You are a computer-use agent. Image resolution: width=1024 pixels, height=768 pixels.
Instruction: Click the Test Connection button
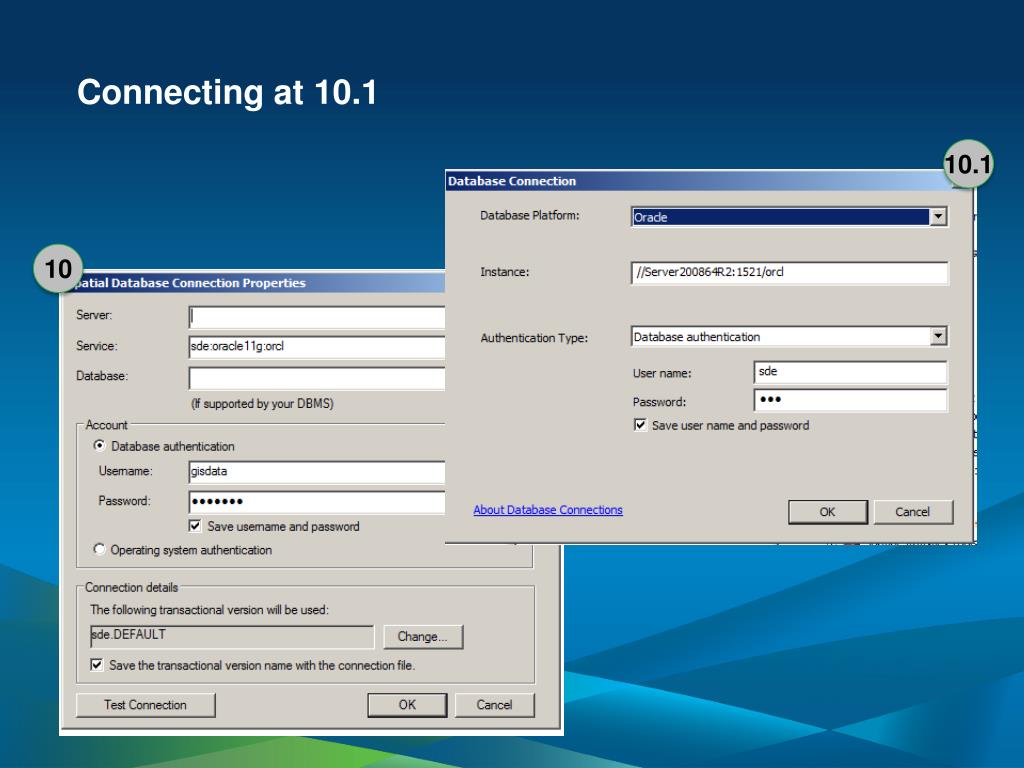(x=146, y=705)
